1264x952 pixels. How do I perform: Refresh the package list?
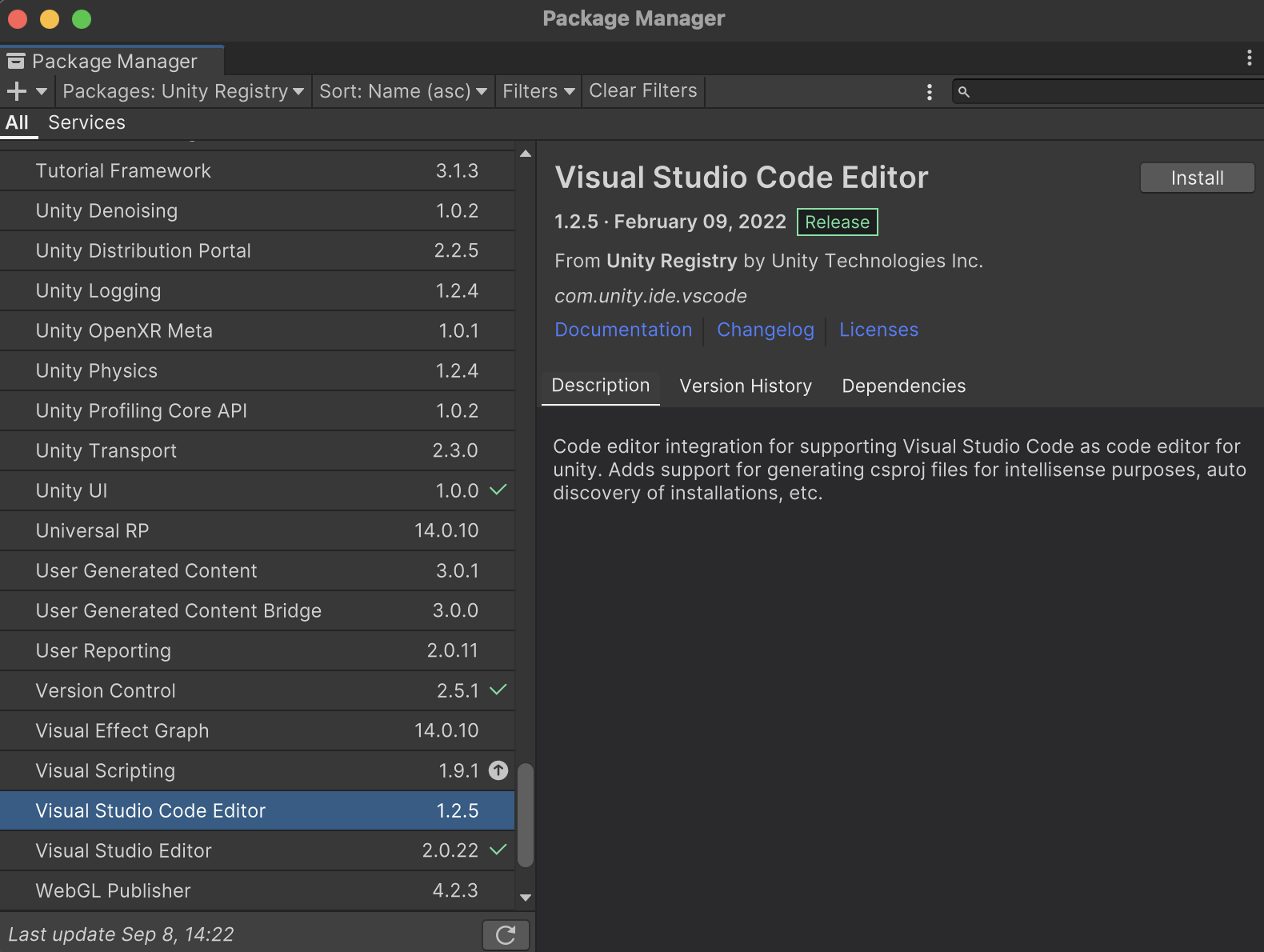point(506,934)
